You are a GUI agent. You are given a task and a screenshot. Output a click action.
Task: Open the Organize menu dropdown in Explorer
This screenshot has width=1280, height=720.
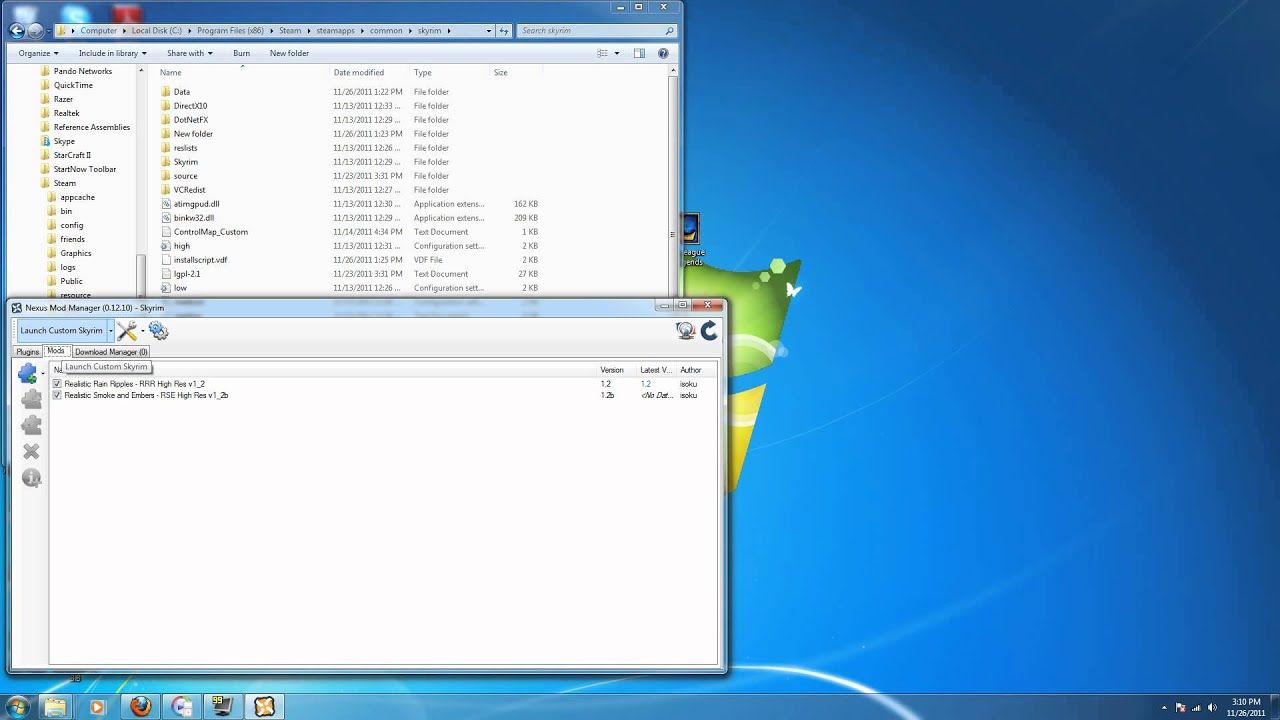(38, 53)
